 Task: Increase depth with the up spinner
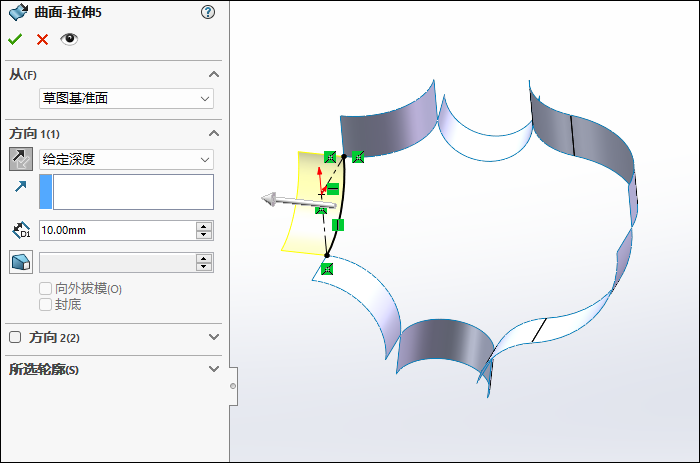tap(204, 226)
